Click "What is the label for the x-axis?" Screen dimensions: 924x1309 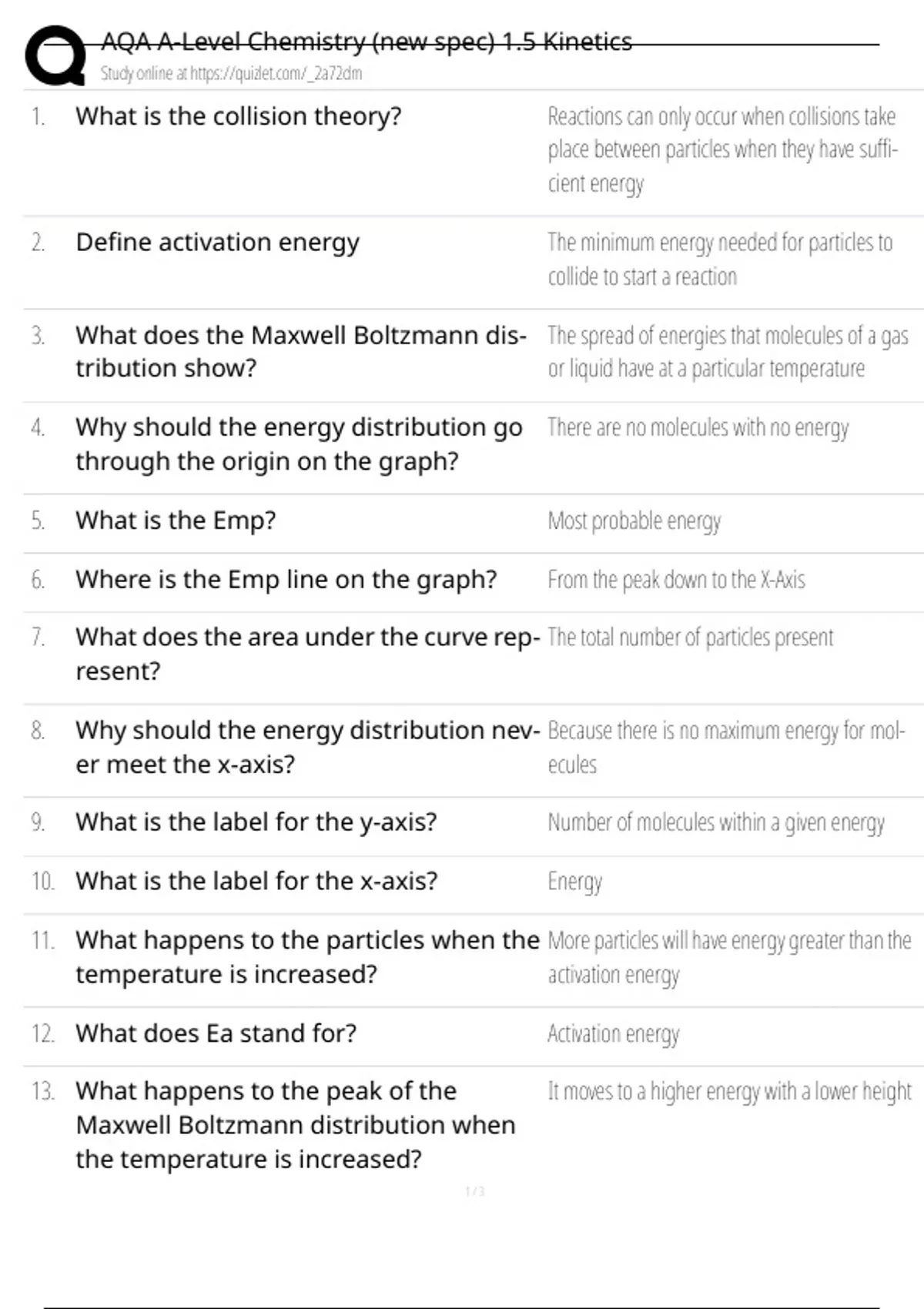coord(256,881)
